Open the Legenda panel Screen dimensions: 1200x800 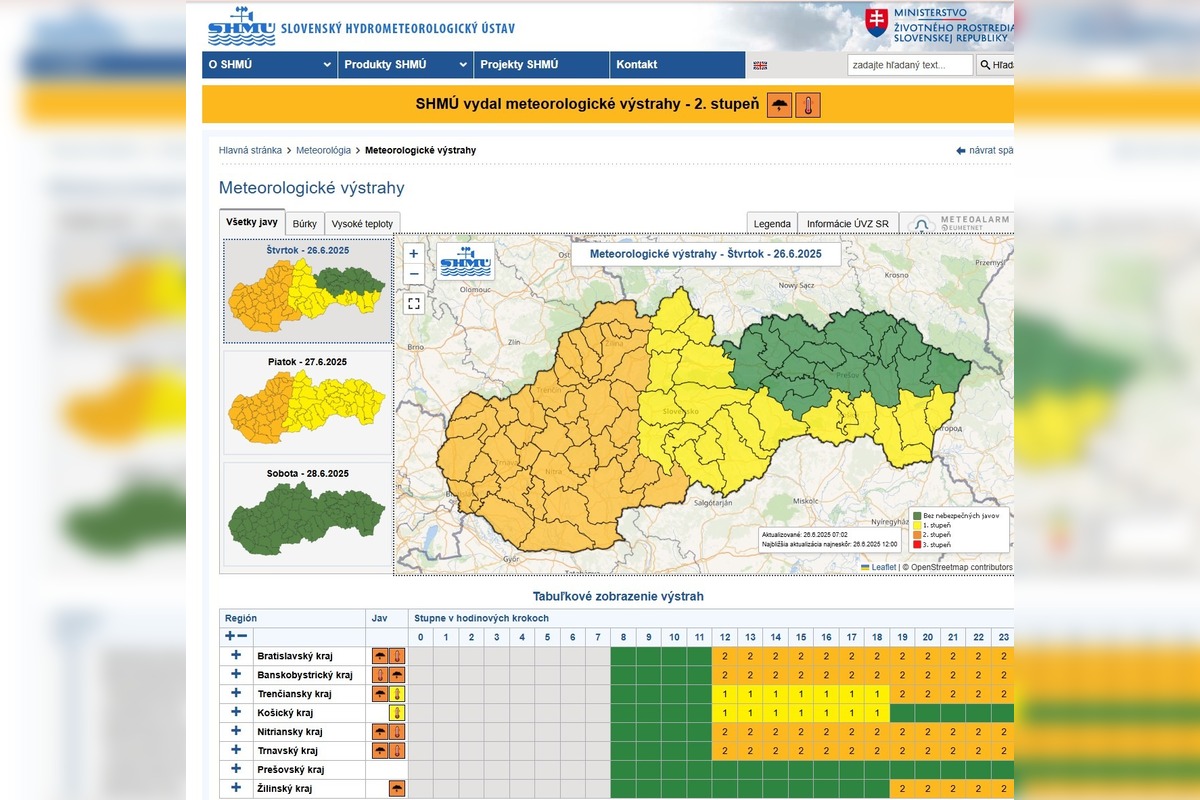pos(771,223)
